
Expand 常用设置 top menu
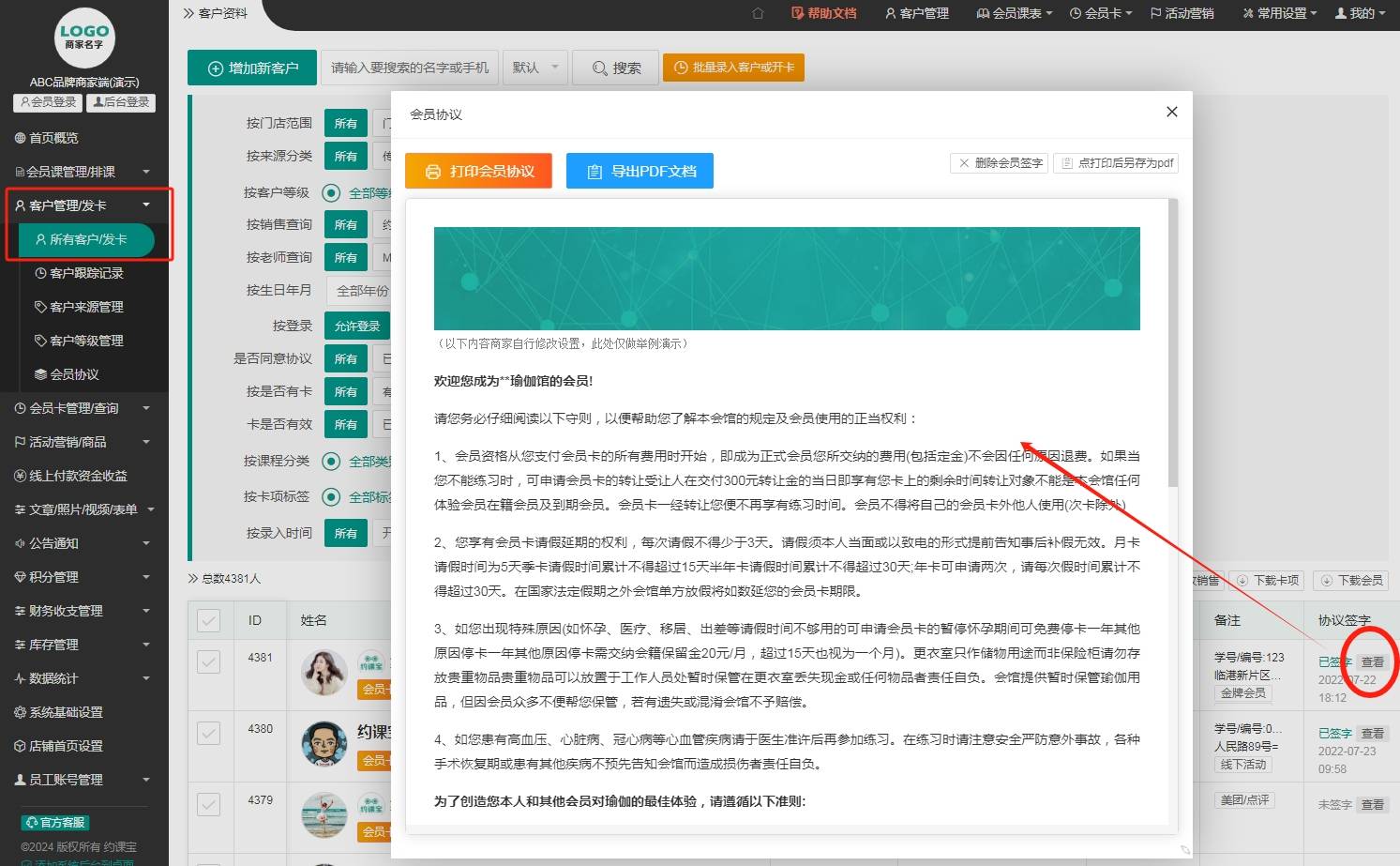tap(1279, 13)
